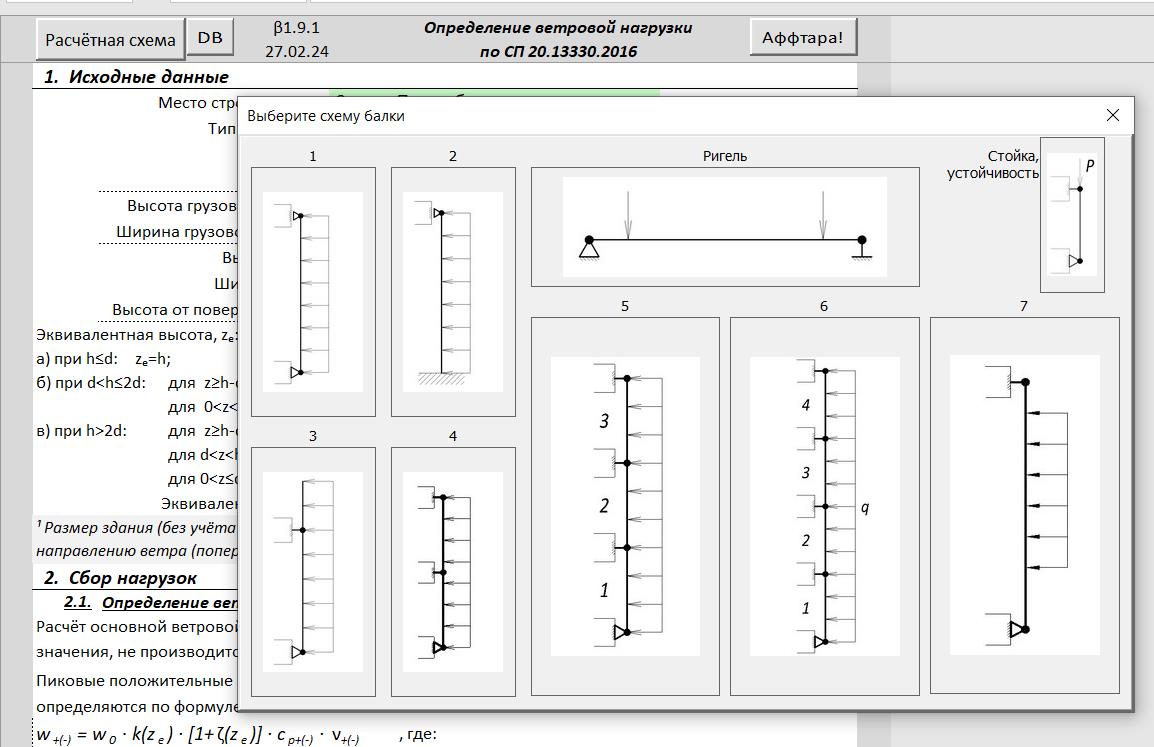Click the version date 27.02.24 cell
The height and width of the screenshot is (747, 1154).
pos(297,51)
